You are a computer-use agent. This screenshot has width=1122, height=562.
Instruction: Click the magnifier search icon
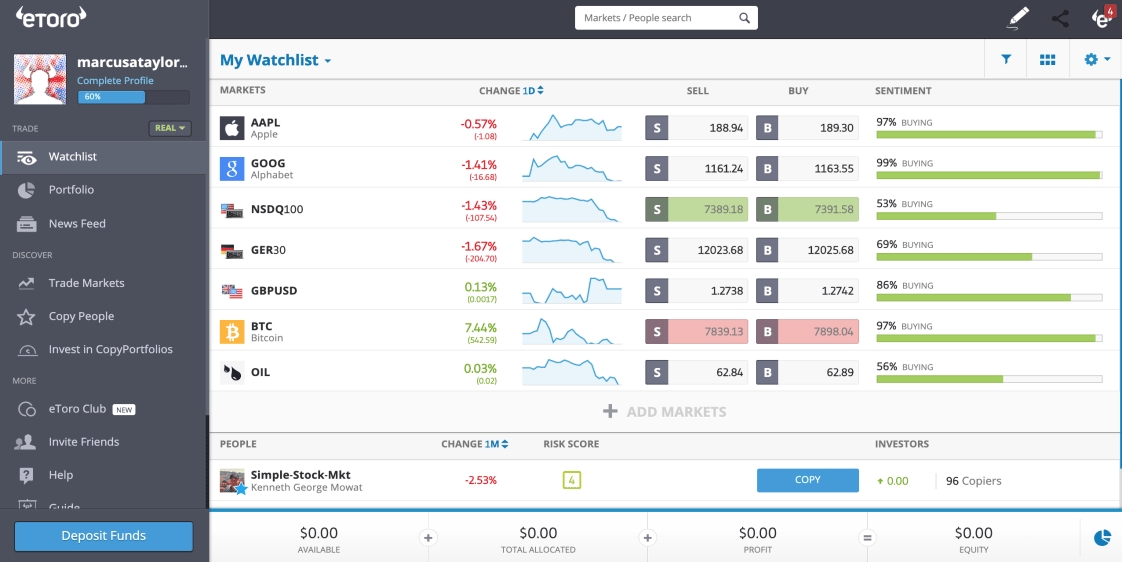pos(744,18)
